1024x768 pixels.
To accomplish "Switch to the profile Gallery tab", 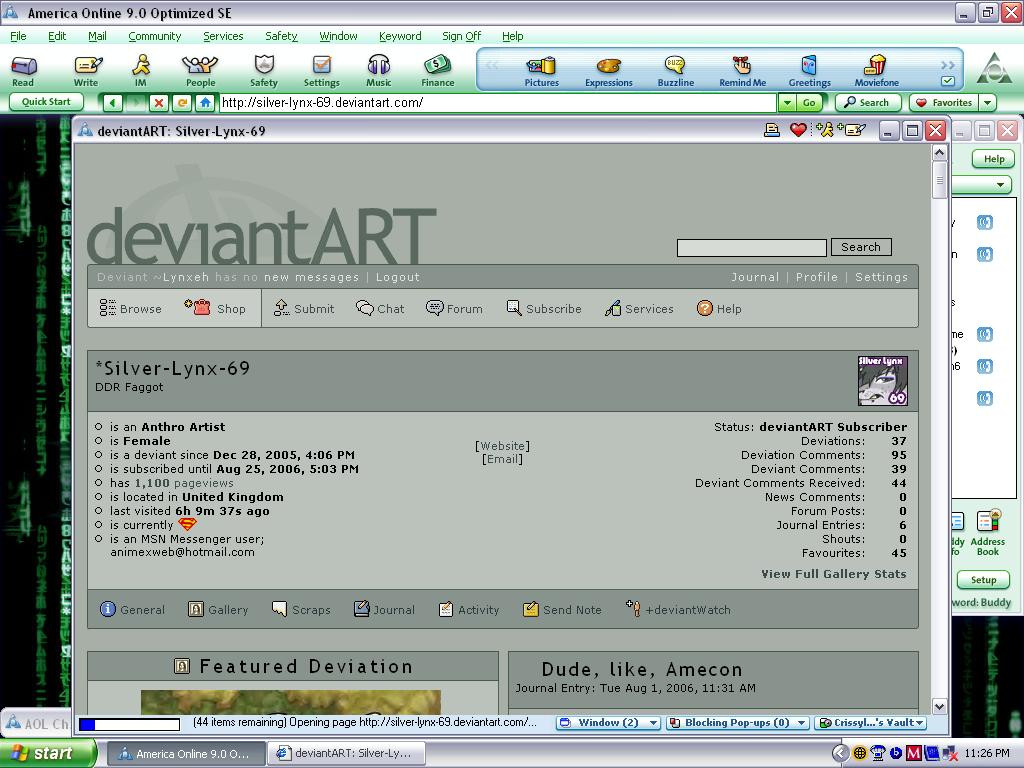I will tap(218, 609).
